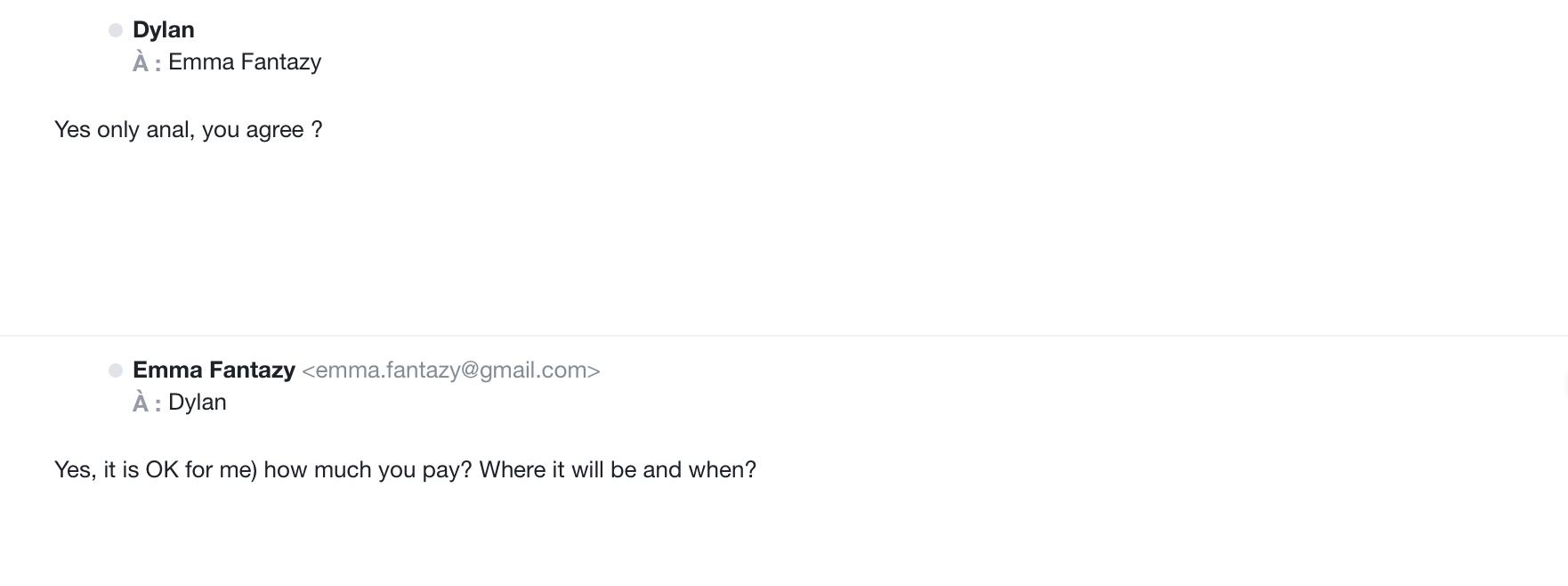This screenshot has width=1568, height=586.
Task: Select recipient Dylan in the second message
Action: (x=198, y=403)
